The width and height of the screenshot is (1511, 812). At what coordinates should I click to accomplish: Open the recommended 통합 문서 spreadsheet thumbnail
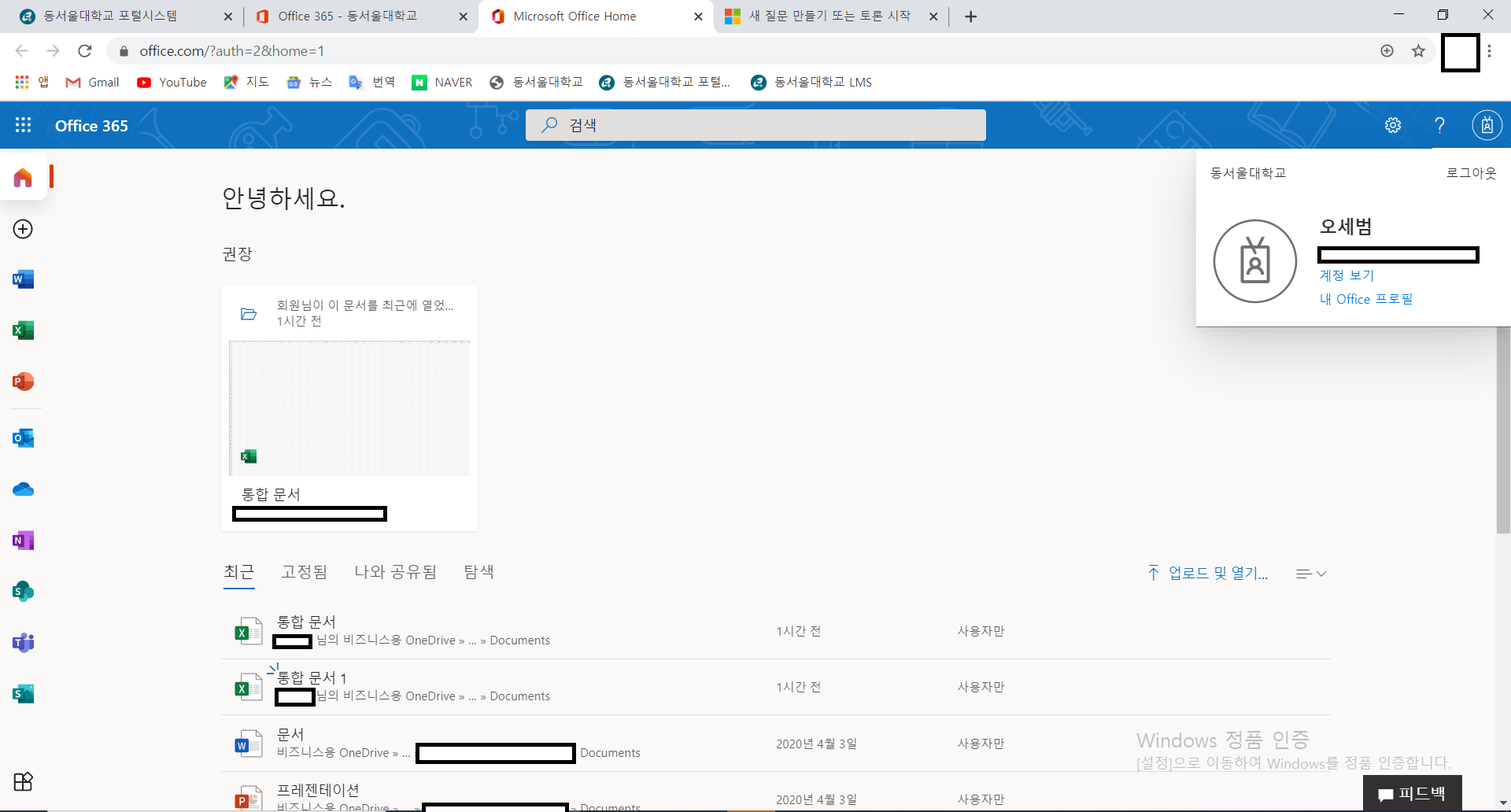(349, 408)
